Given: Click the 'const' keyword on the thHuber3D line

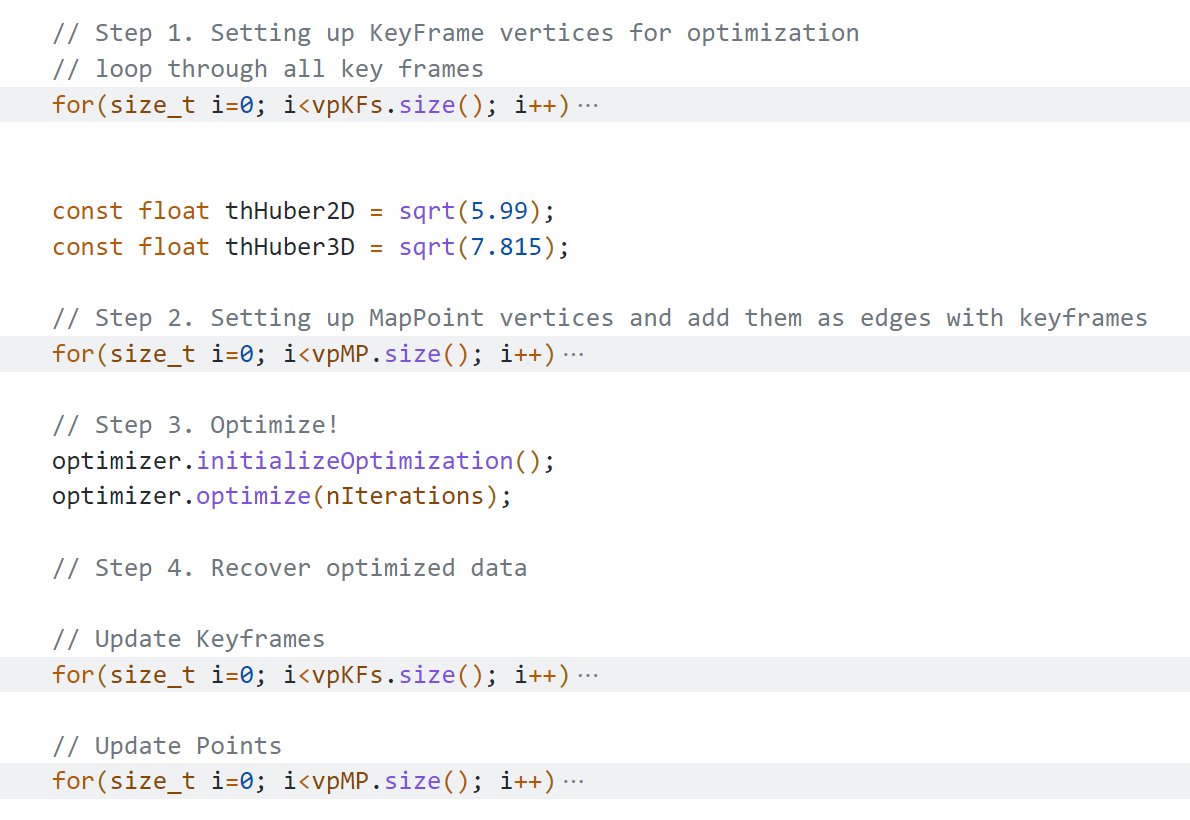Looking at the screenshot, I should coord(87,247).
